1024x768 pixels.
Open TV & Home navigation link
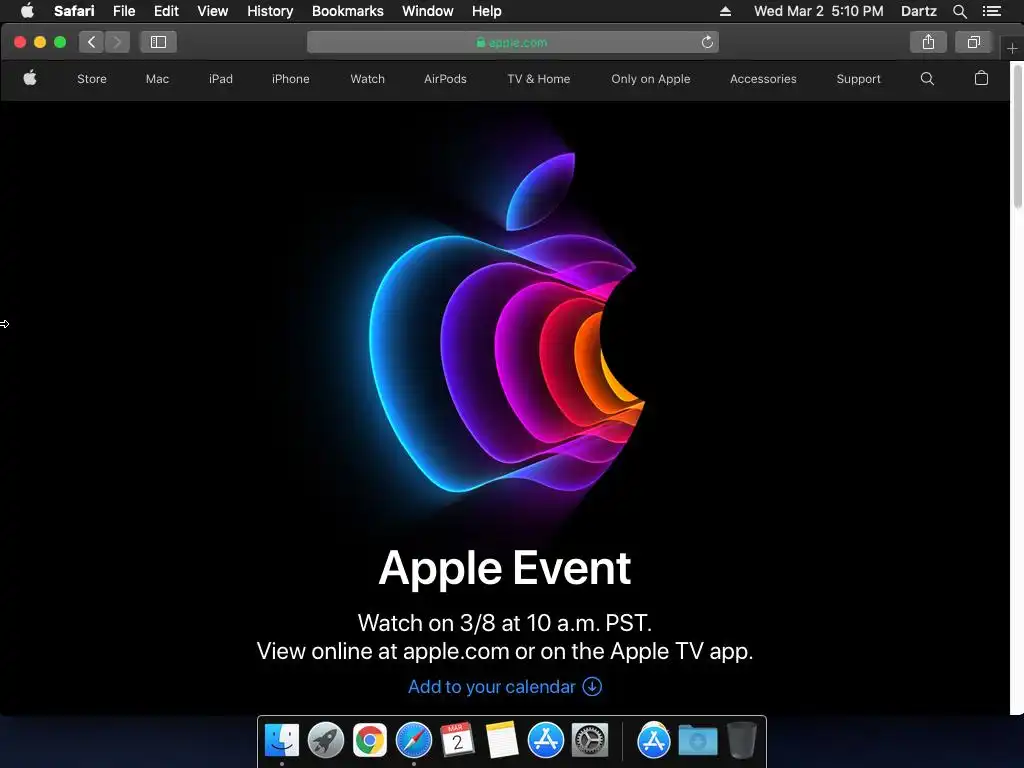point(539,79)
